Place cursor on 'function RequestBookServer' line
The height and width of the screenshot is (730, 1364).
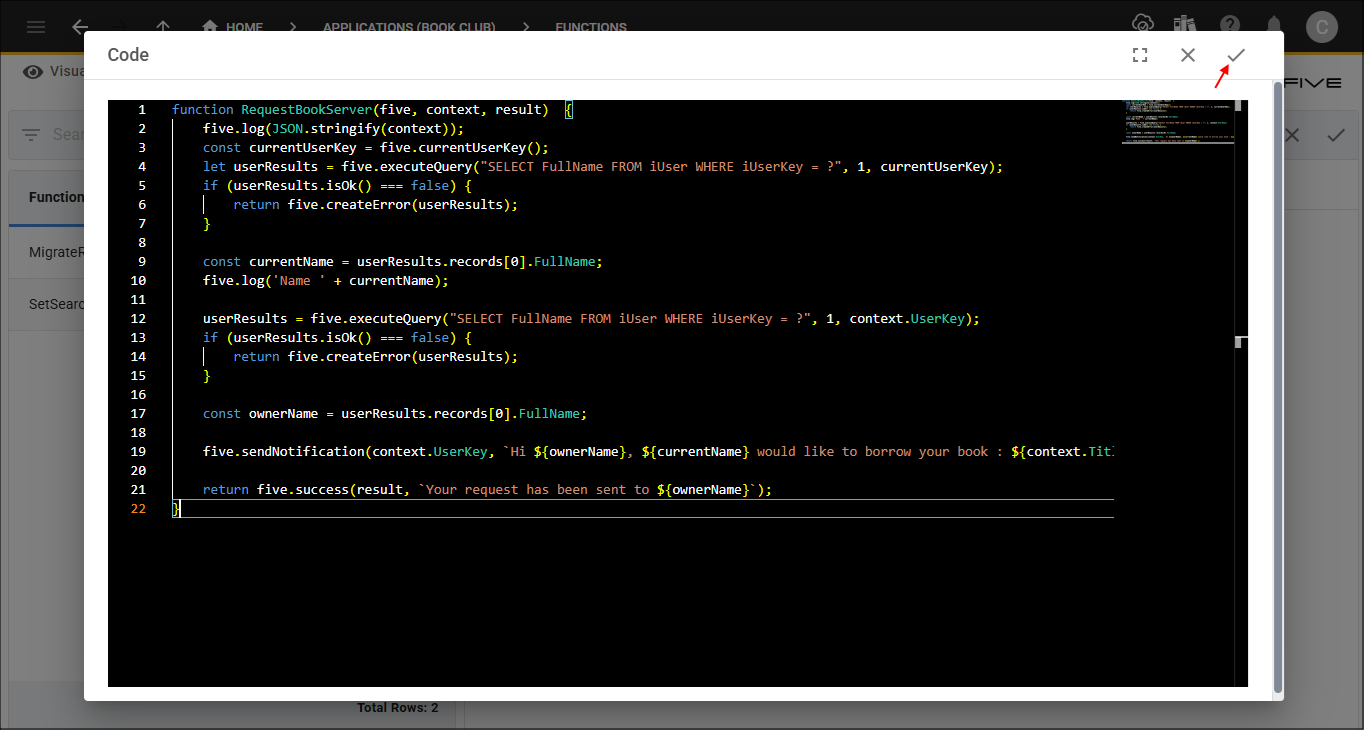[x=372, y=109]
